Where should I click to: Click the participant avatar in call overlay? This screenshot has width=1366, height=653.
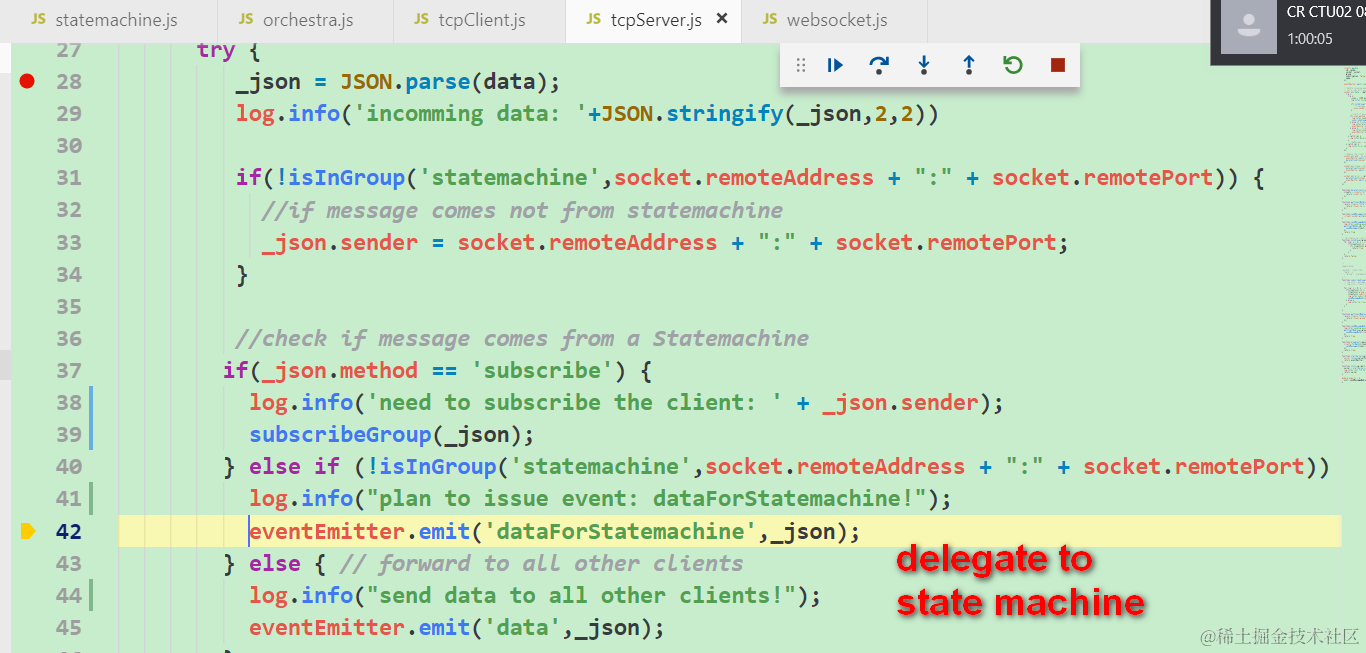[1248, 27]
